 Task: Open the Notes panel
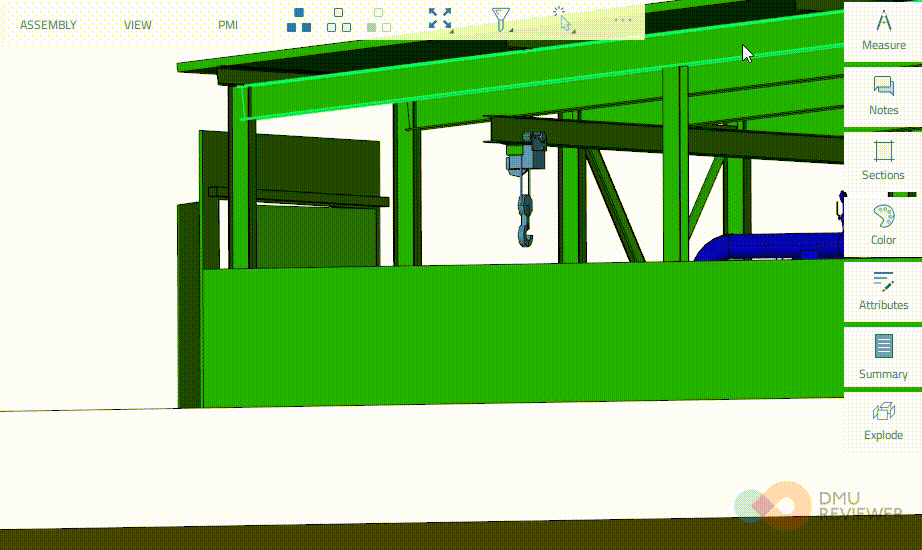click(883, 96)
